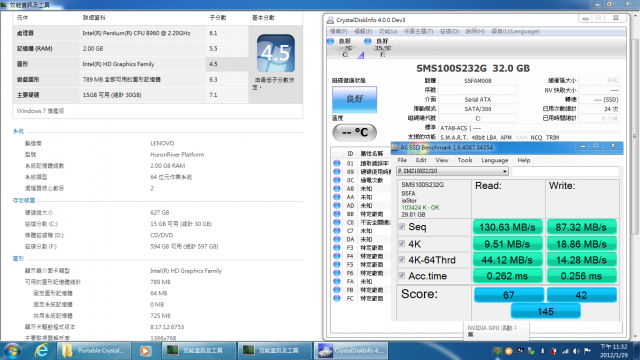Viewport: 640px width, 360px height.
Task: Click the -- °C temperature button
Action: 354,132
